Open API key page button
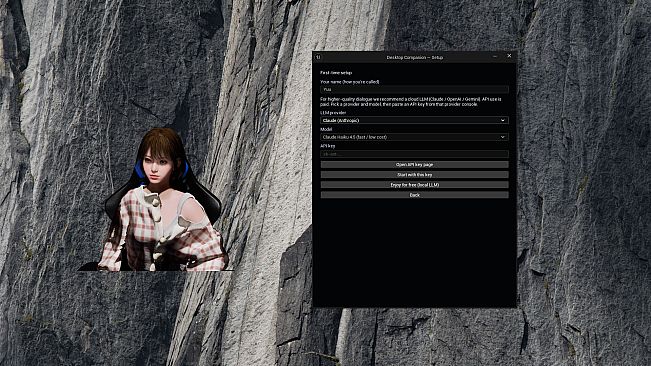Viewport: 651px width, 366px height. [414, 165]
